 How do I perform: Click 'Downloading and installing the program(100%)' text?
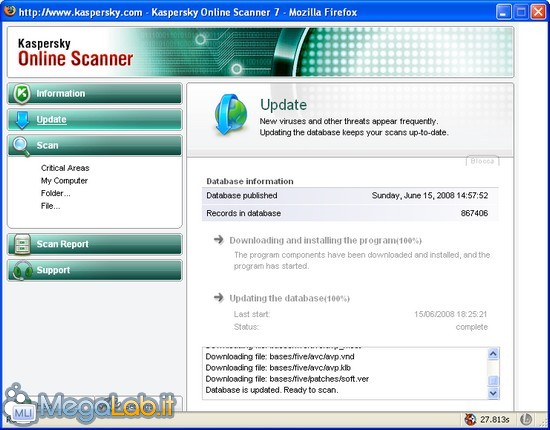[x=325, y=241]
